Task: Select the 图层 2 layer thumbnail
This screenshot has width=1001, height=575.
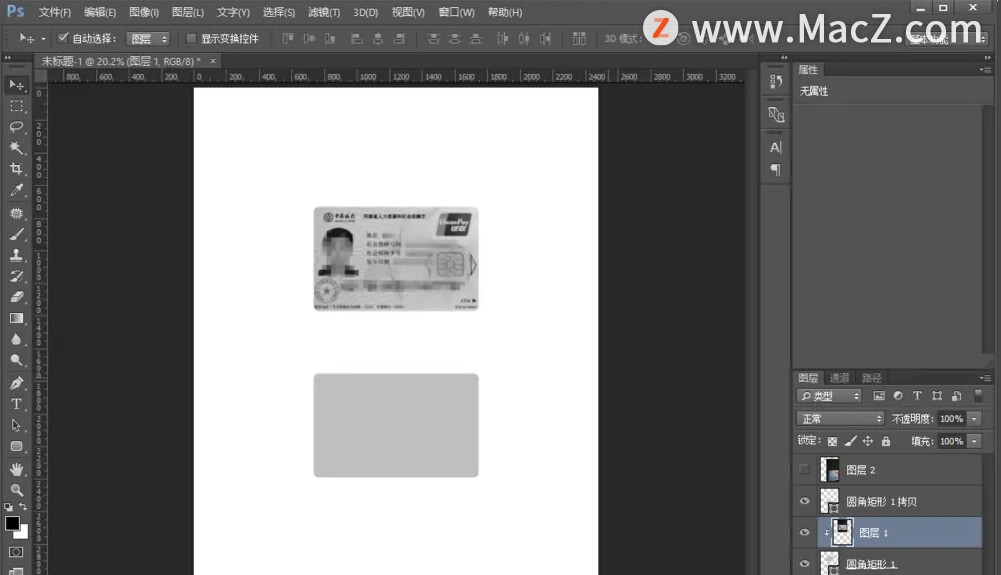Action: (830, 469)
